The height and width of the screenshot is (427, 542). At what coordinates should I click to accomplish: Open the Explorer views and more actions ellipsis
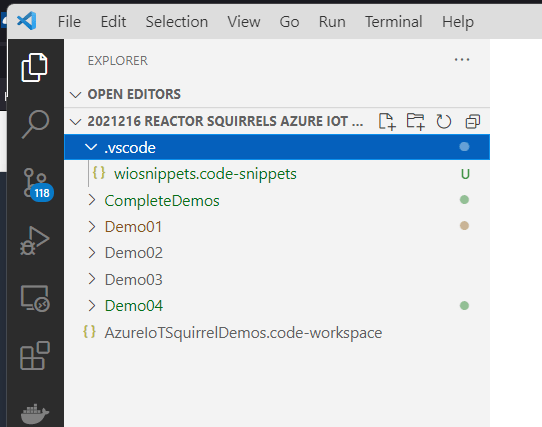[x=462, y=60]
